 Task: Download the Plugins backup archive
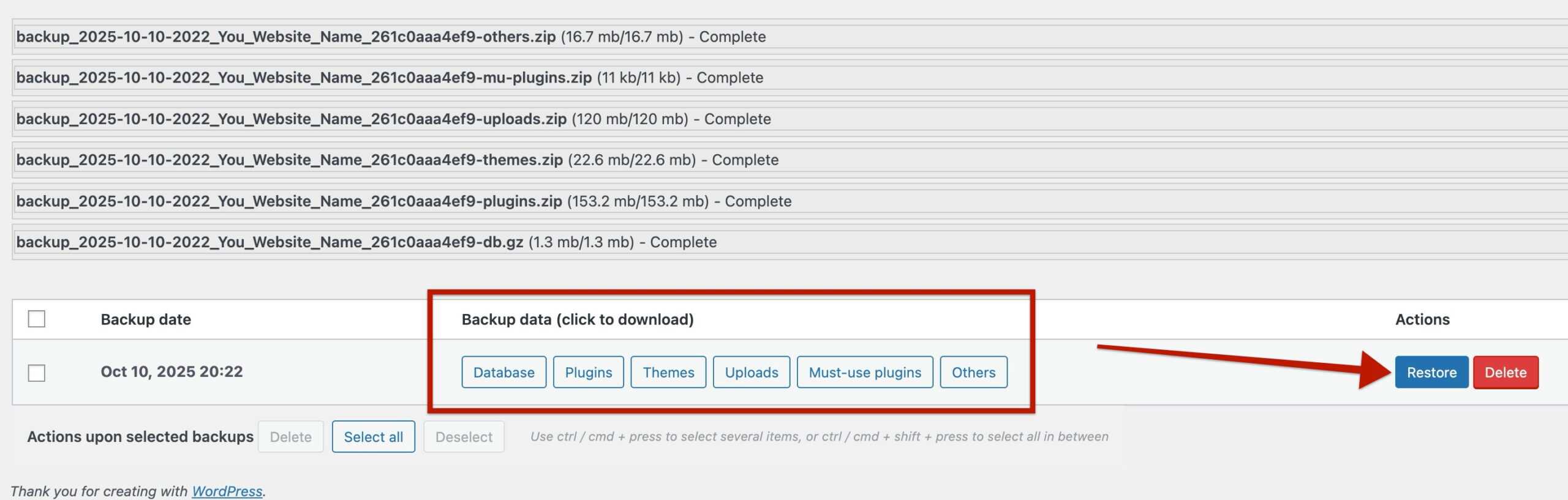point(588,372)
